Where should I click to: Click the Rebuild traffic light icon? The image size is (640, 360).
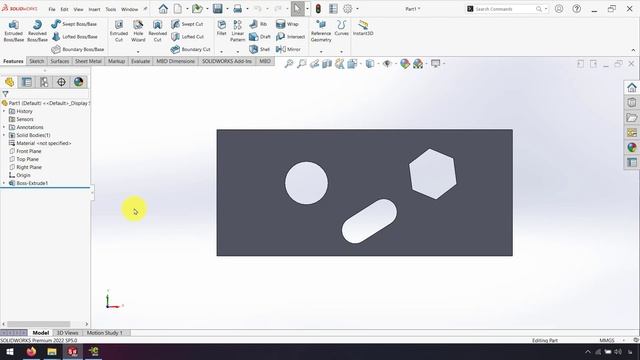coord(318,9)
